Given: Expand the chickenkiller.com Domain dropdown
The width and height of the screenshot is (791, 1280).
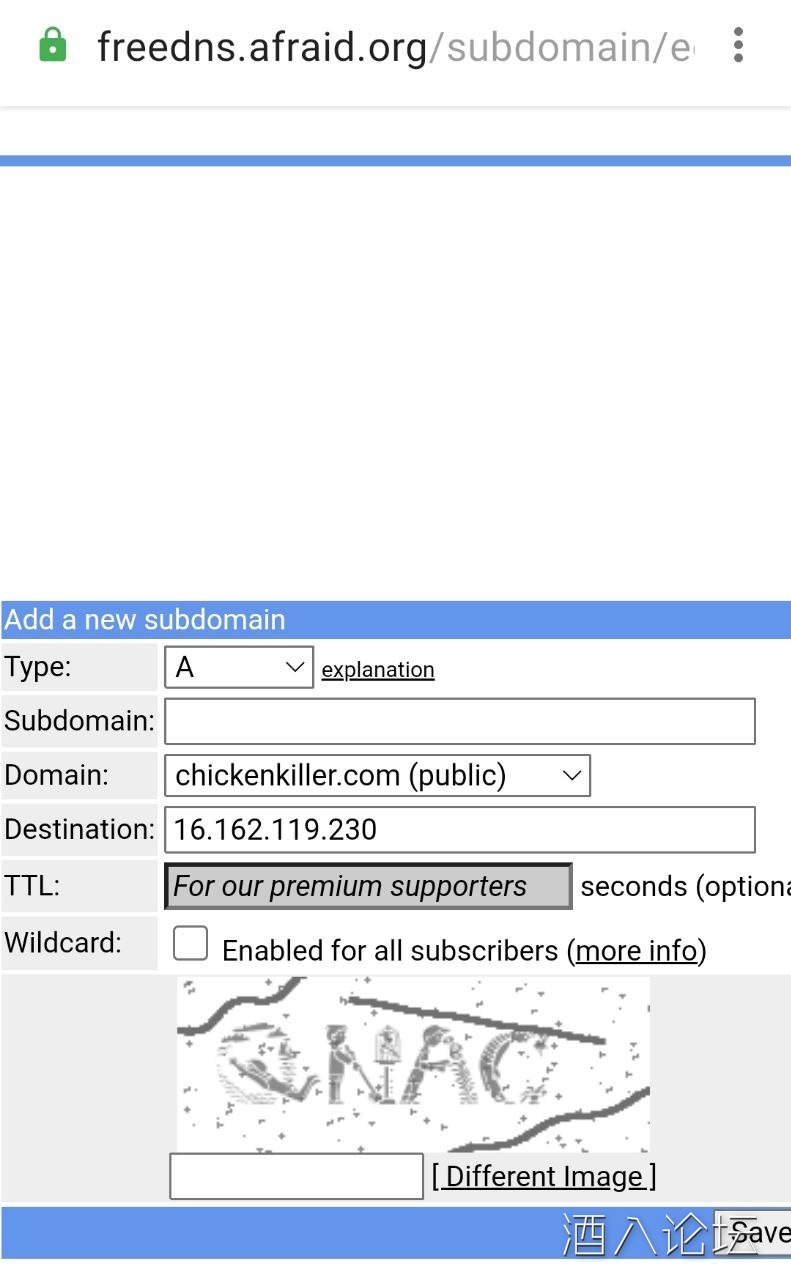Looking at the screenshot, I should coord(377,775).
